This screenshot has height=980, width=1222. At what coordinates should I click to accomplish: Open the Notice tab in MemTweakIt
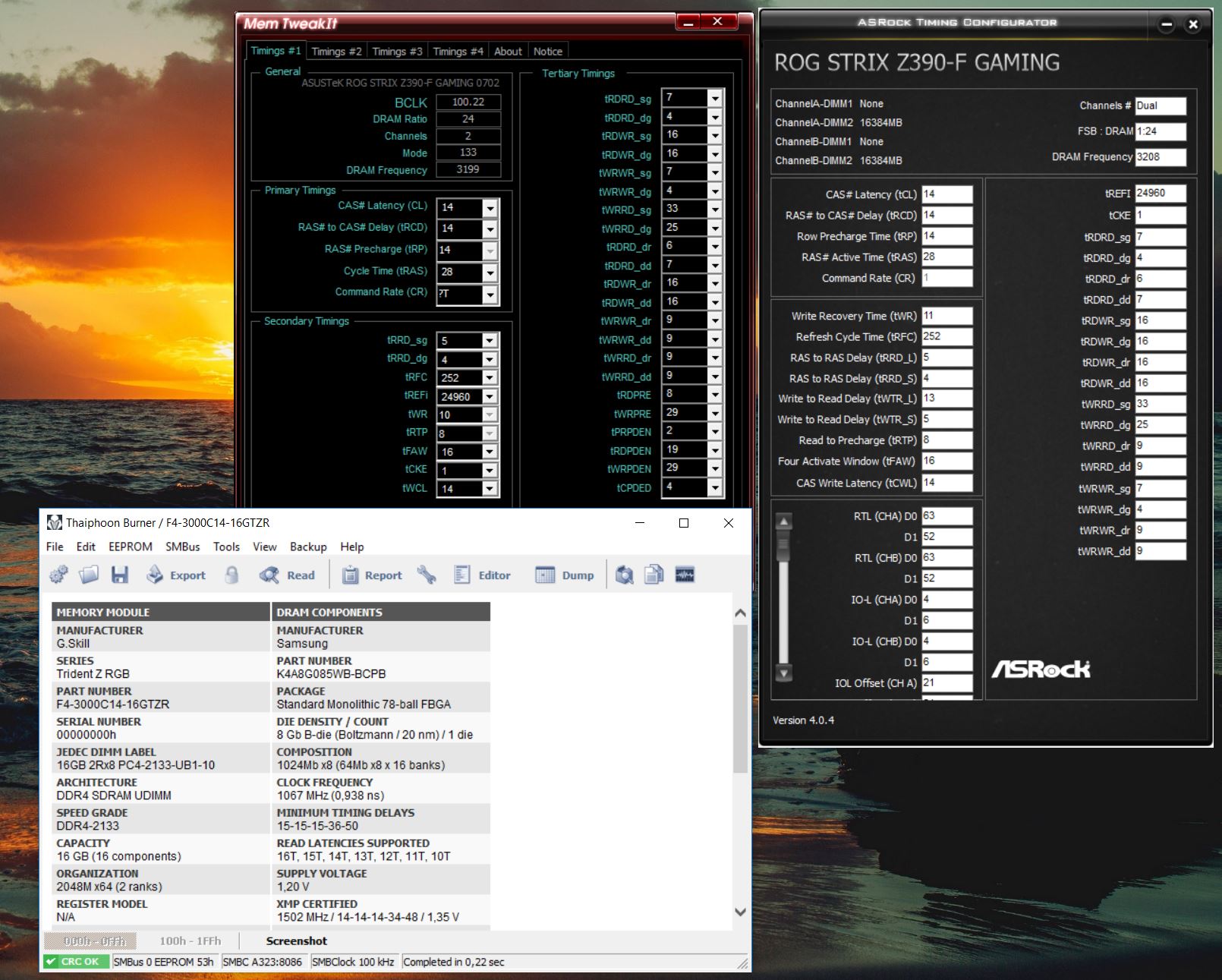tap(548, 52)
